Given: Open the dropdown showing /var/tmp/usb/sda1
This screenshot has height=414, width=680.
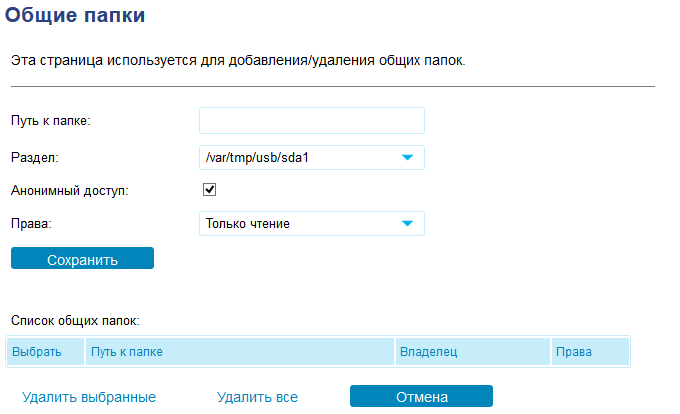Looking at the screenshot, I should pyautogui.click(x=300, y=157).
